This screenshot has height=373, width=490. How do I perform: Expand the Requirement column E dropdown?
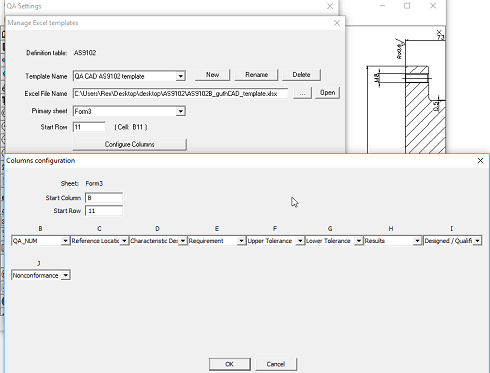tap(216, 241)
